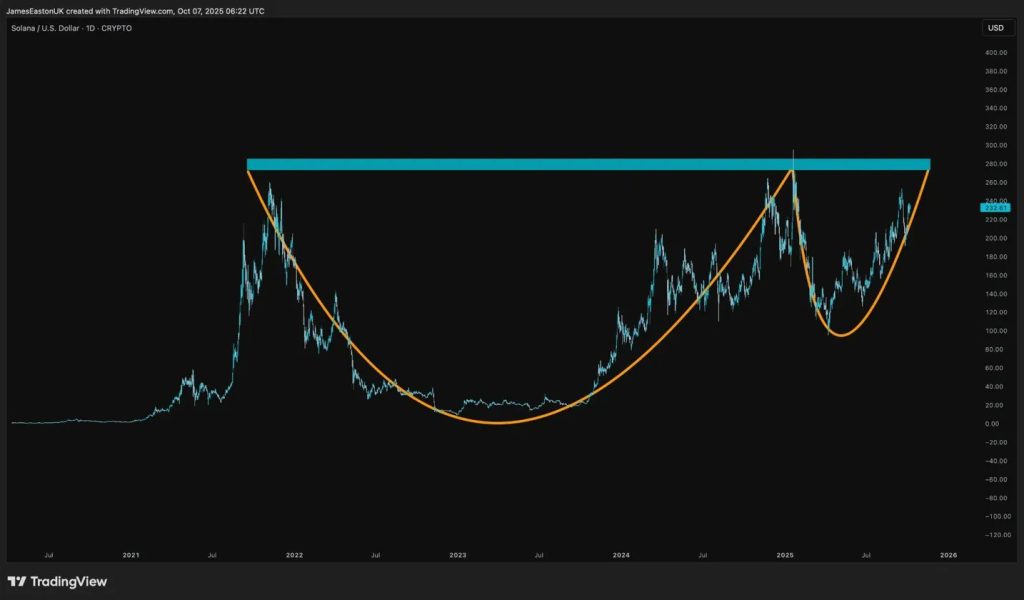This screenshot has height=600, width=1024.
Task: Click the TradingView.com text in the header
Action: pos(144,10)
